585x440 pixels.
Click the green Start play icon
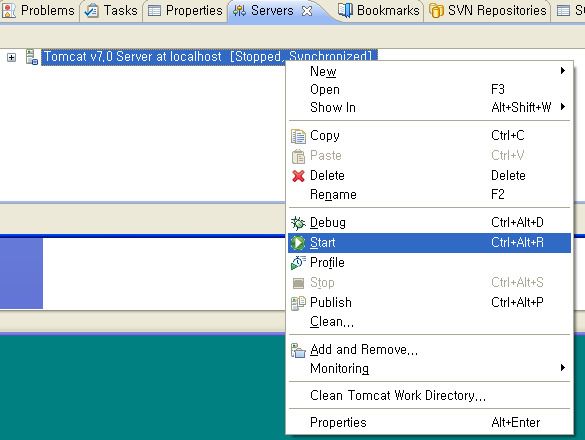(298, 243)
